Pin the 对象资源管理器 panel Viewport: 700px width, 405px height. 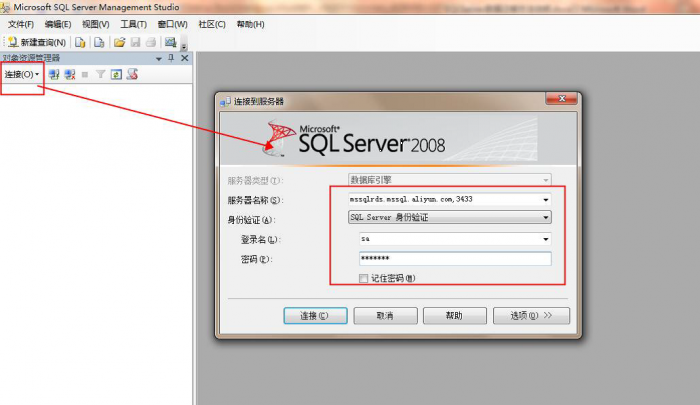coord(170,59)
